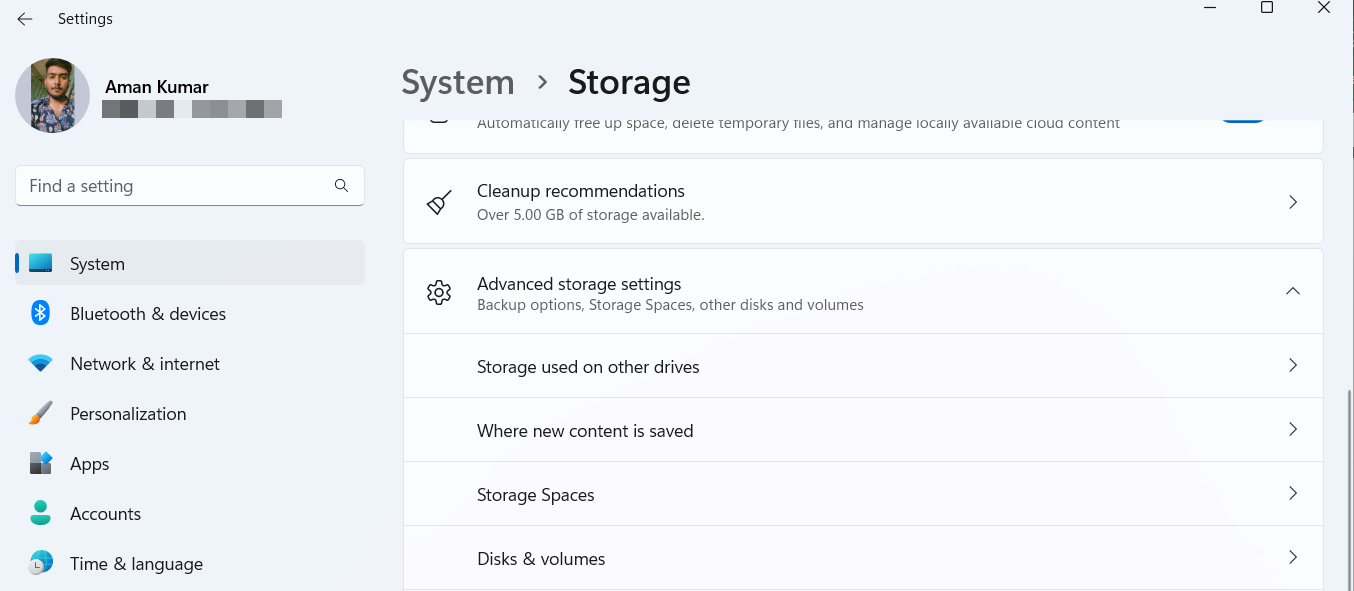This screenshot has width=1354, height=591.
Task: Click the Accounts person icon
Action: point(41,514)
